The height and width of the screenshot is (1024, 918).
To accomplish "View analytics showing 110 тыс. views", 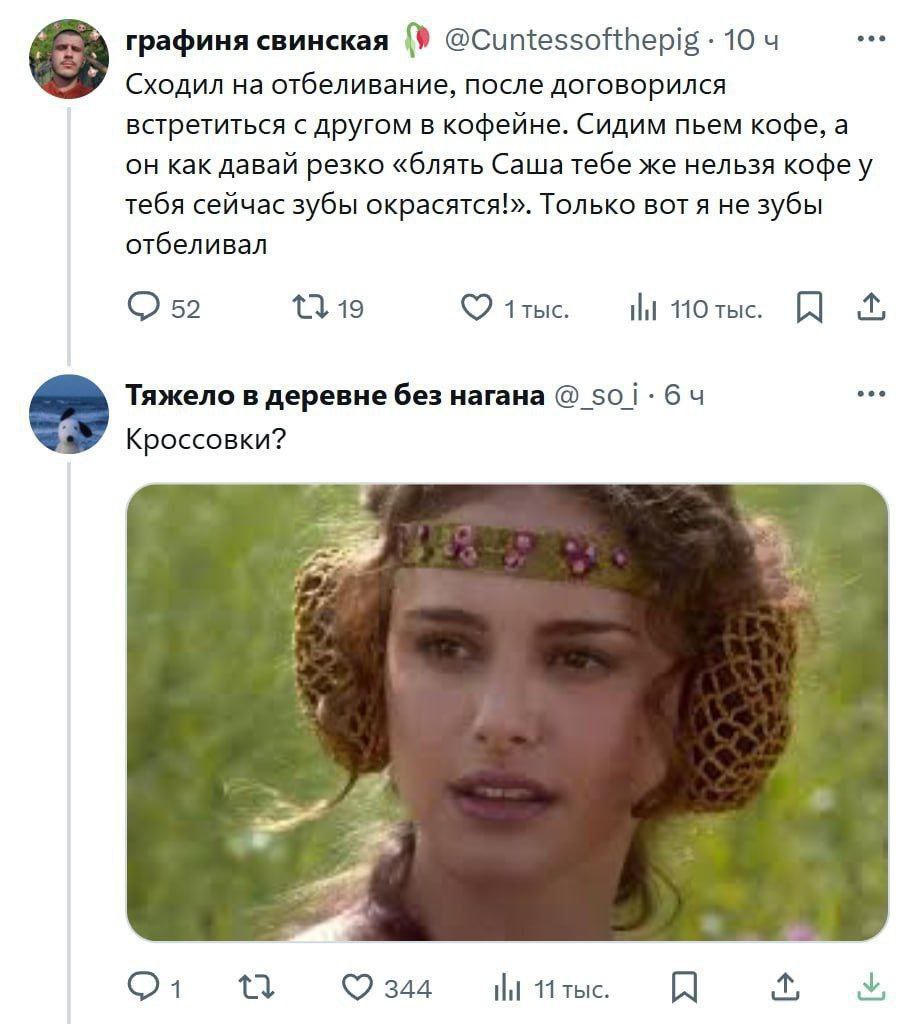I will click(695, 308).
